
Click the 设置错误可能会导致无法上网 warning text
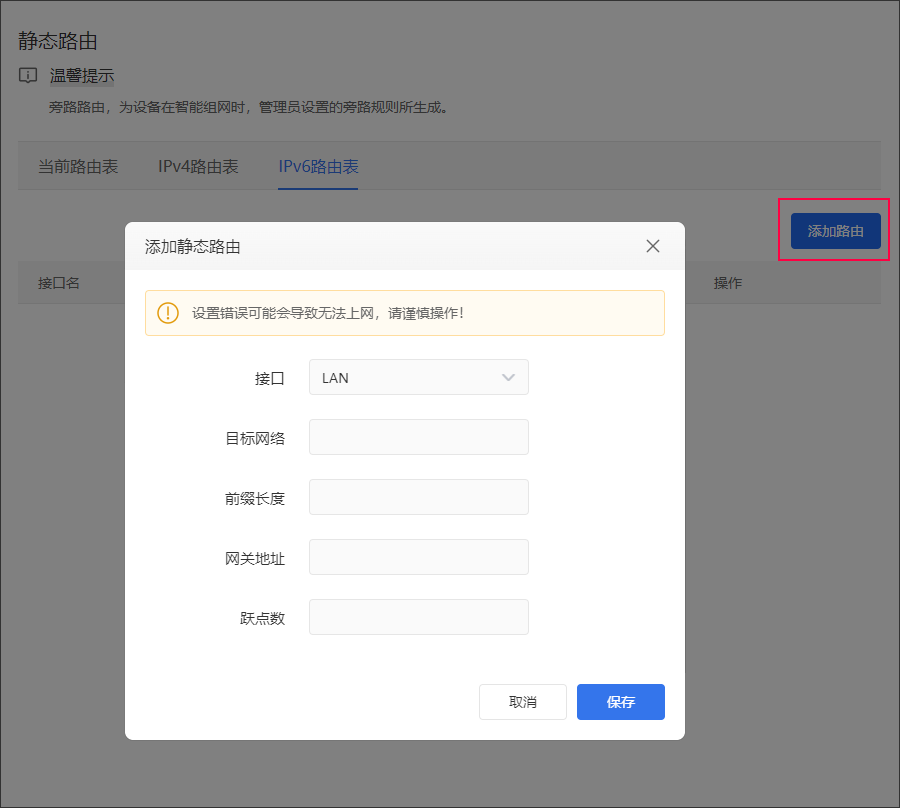coord(327,313)
